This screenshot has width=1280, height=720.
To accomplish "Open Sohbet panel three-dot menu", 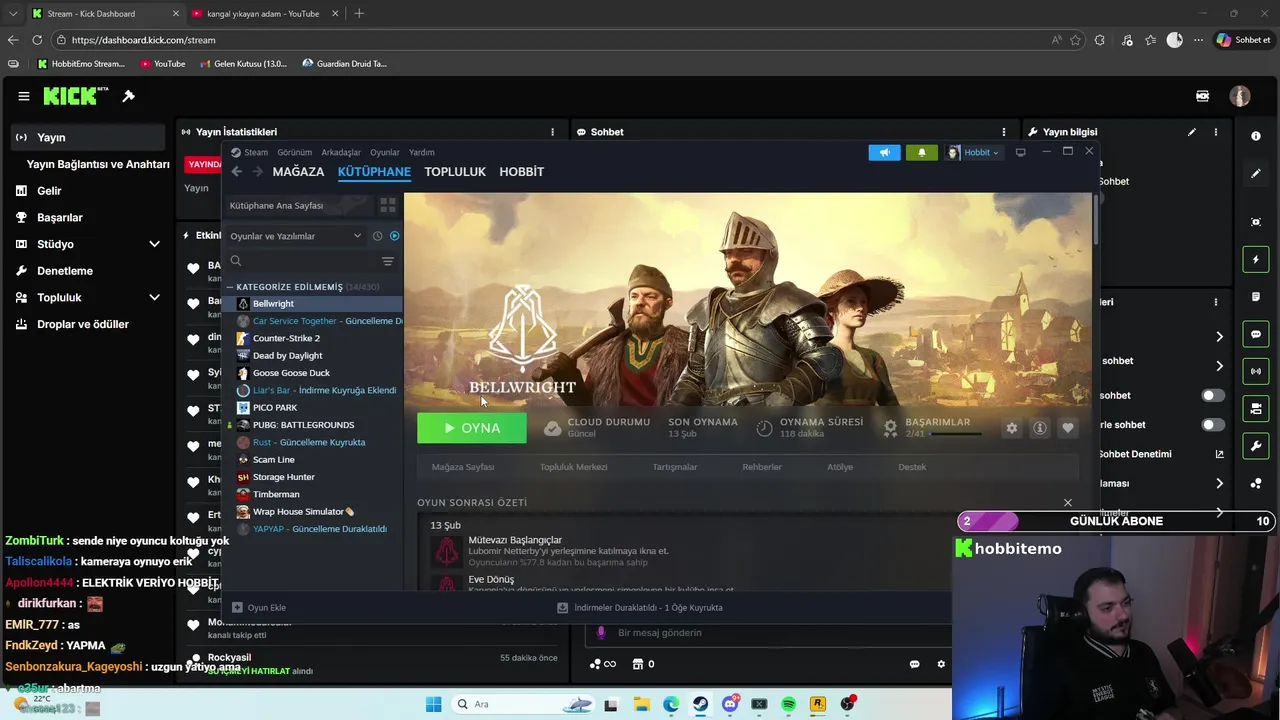I will pos(1004,132).
